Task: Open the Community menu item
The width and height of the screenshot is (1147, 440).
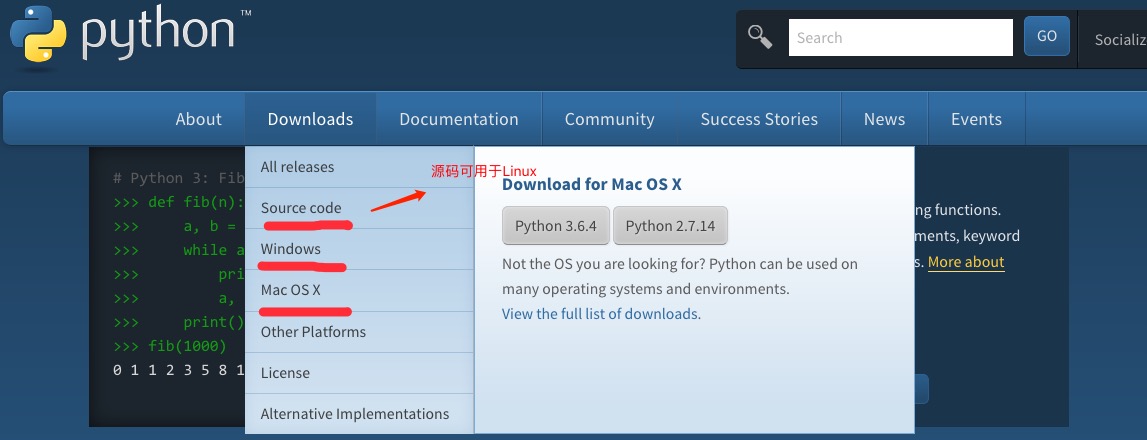Action: 609,119
